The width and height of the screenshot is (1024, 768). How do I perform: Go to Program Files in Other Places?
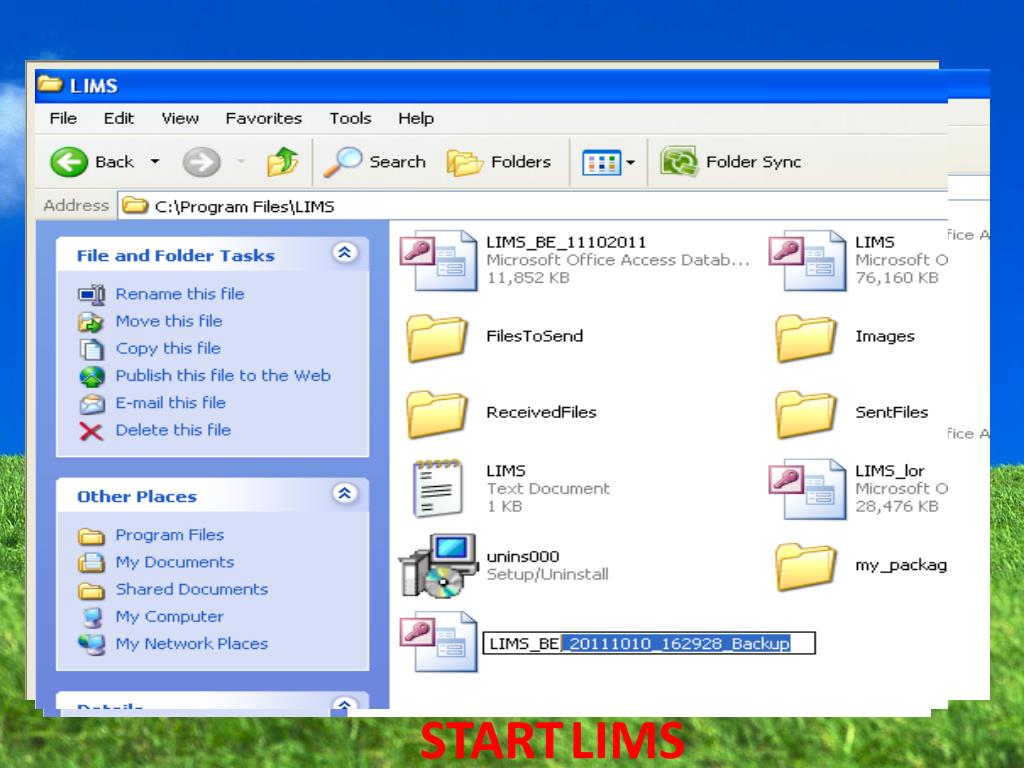pos(170,535)
